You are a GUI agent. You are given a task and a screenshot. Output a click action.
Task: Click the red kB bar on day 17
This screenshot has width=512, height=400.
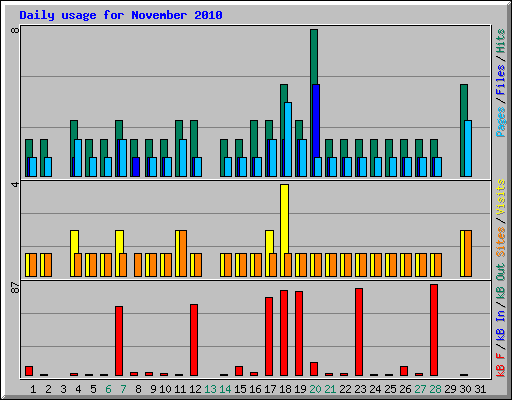(269, 337)
